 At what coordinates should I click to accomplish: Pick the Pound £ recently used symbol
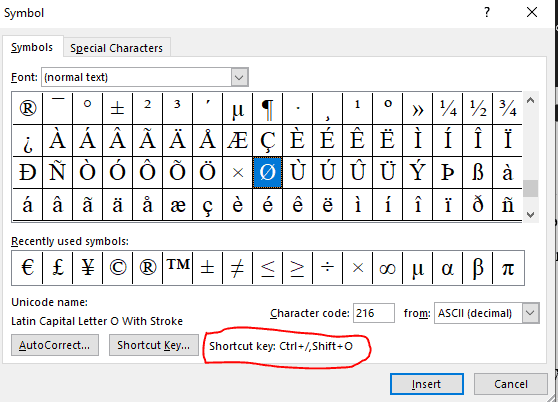tap(57, 268)
